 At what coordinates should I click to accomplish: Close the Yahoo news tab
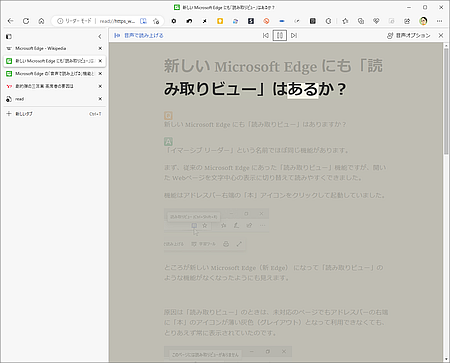(100, 86)
